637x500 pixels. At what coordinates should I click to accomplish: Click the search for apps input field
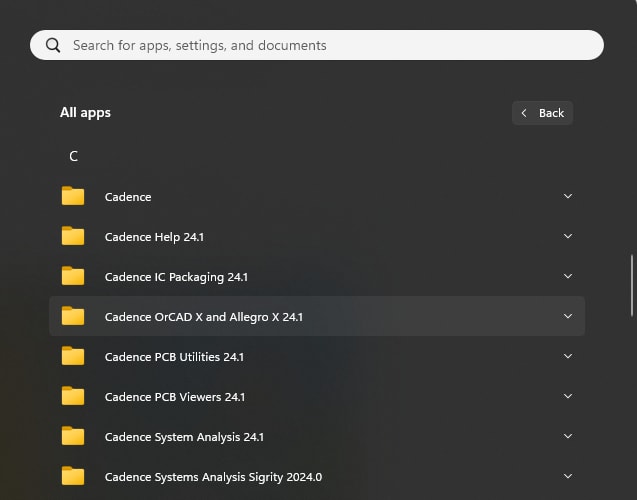point(317,45)
